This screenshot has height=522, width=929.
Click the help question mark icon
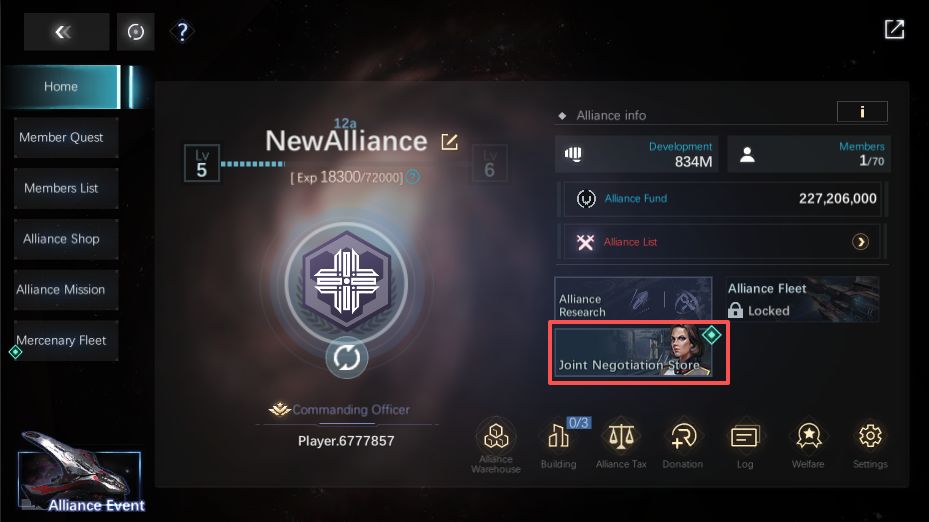(182, 31)
